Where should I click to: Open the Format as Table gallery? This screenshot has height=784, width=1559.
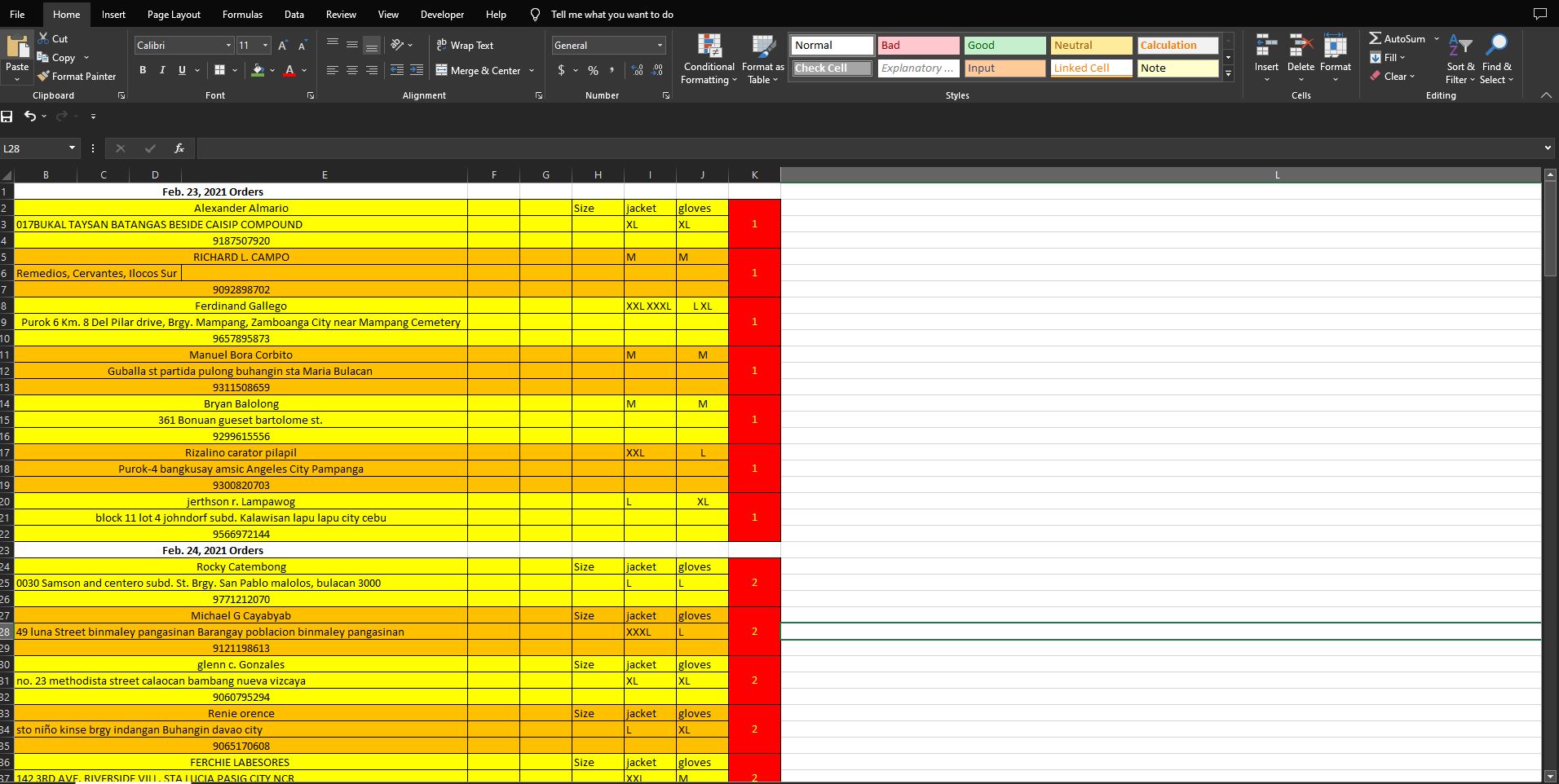pos(763,59)
